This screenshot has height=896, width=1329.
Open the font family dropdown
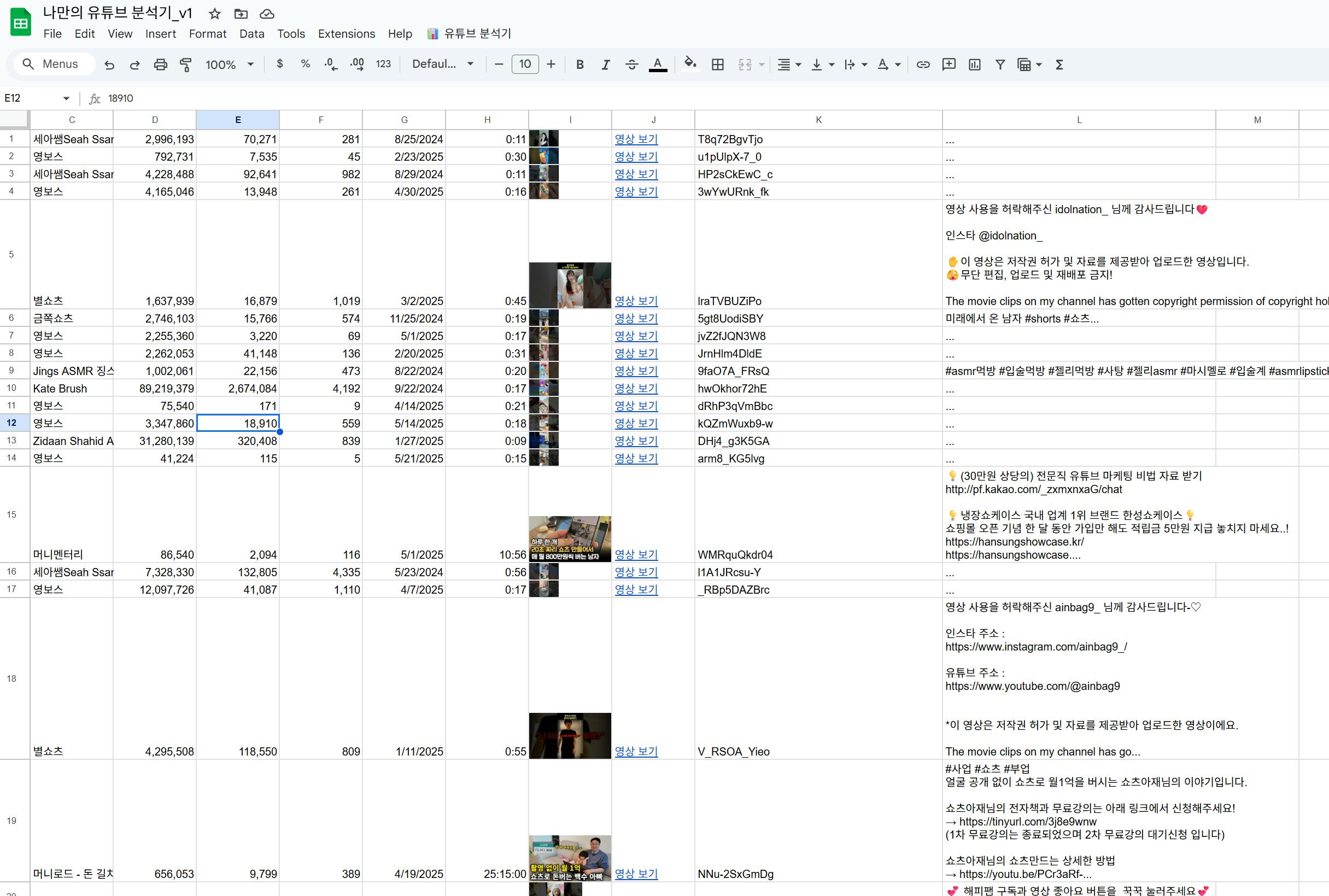[443, 64]
